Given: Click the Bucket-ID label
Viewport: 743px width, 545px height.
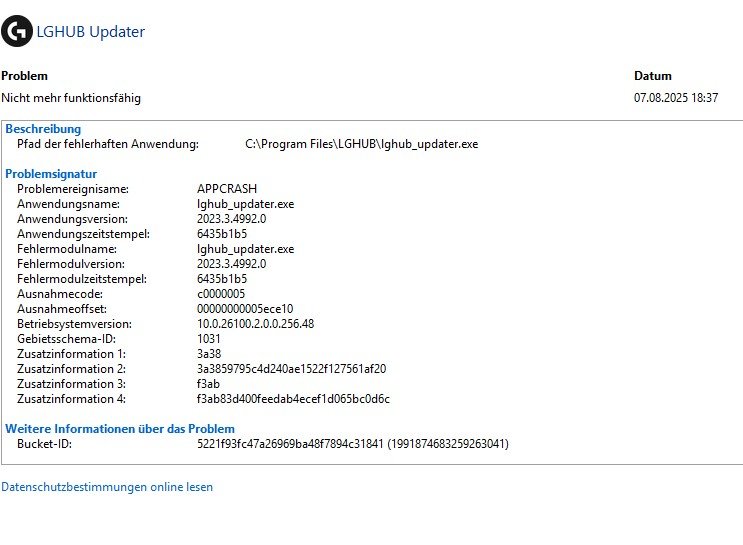Looking at the screenshot, I should click(45, 444).
